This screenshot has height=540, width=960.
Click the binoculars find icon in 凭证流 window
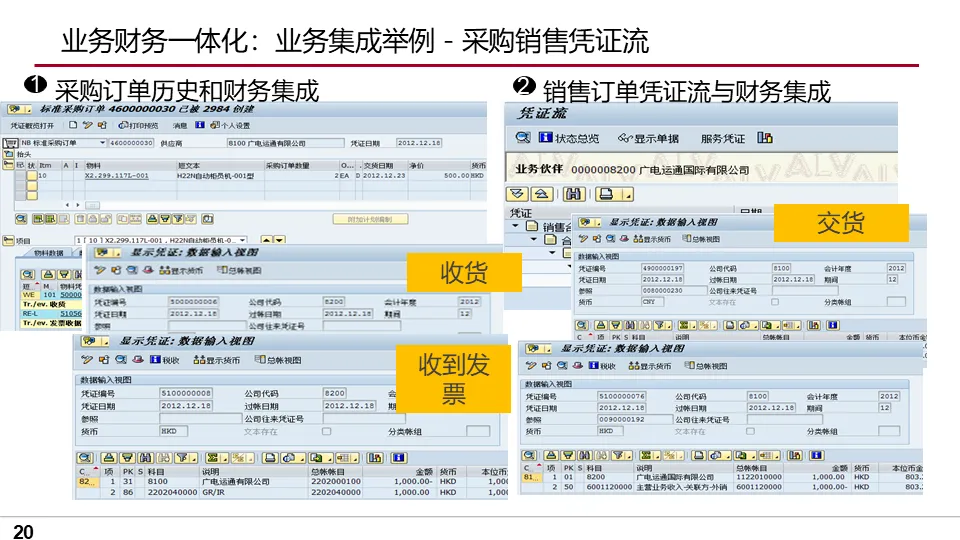click(574, 194)
